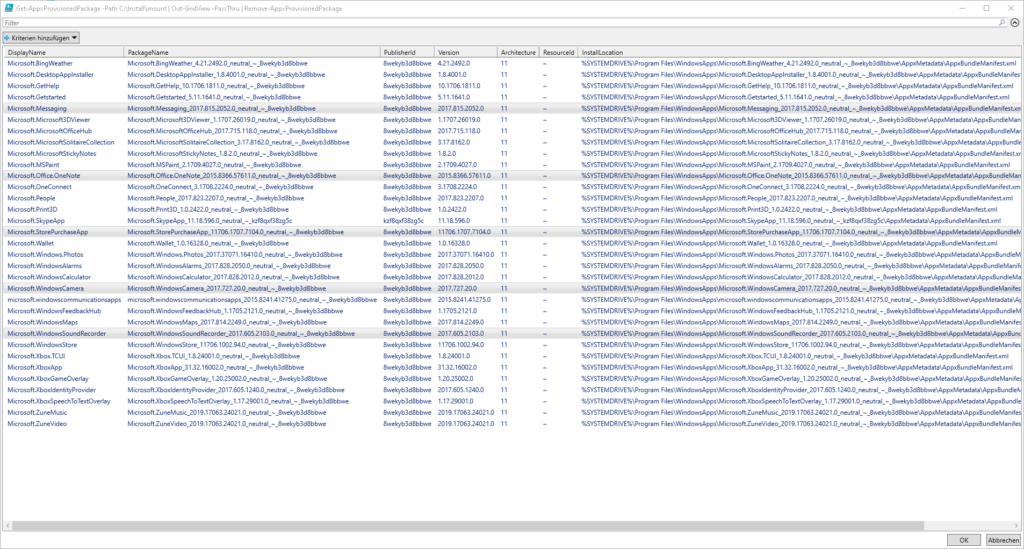Click the PowerShell window icon in the title bar
The height and width of the screenshot is (549, 1024).
pyautogui.click(x=8, y=8)
